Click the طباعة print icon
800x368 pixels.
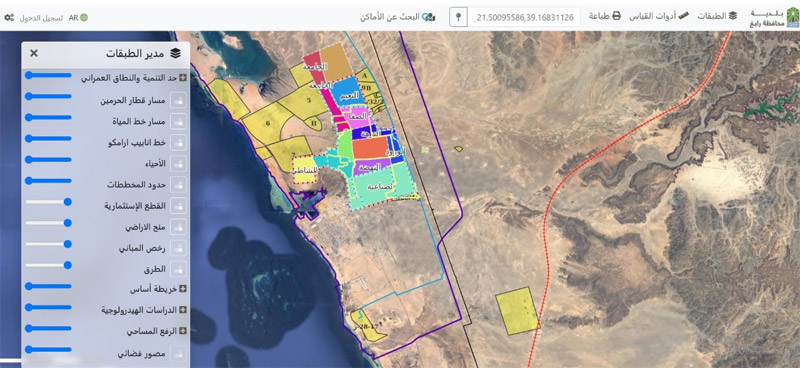tap(616, 16)
